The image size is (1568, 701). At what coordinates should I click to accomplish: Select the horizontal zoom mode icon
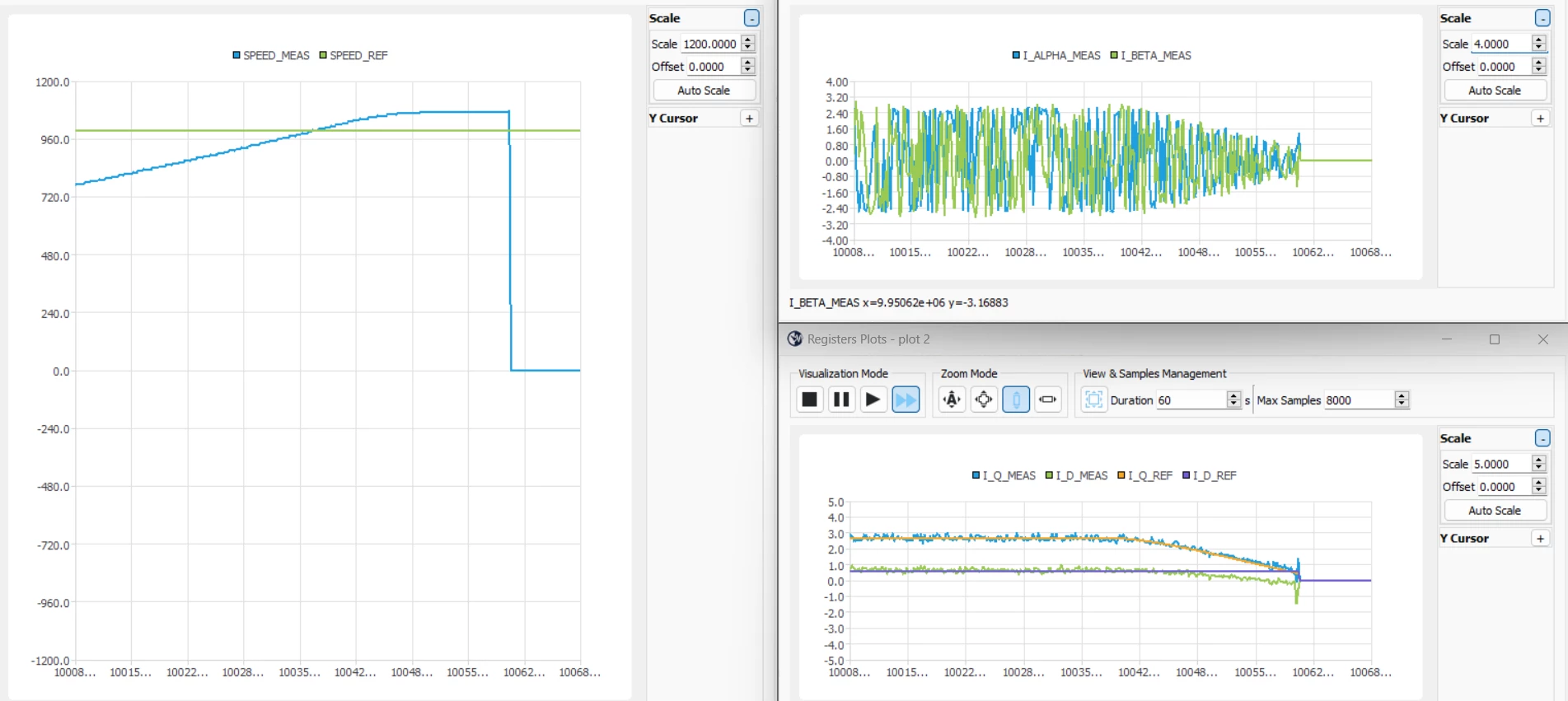1048,400
